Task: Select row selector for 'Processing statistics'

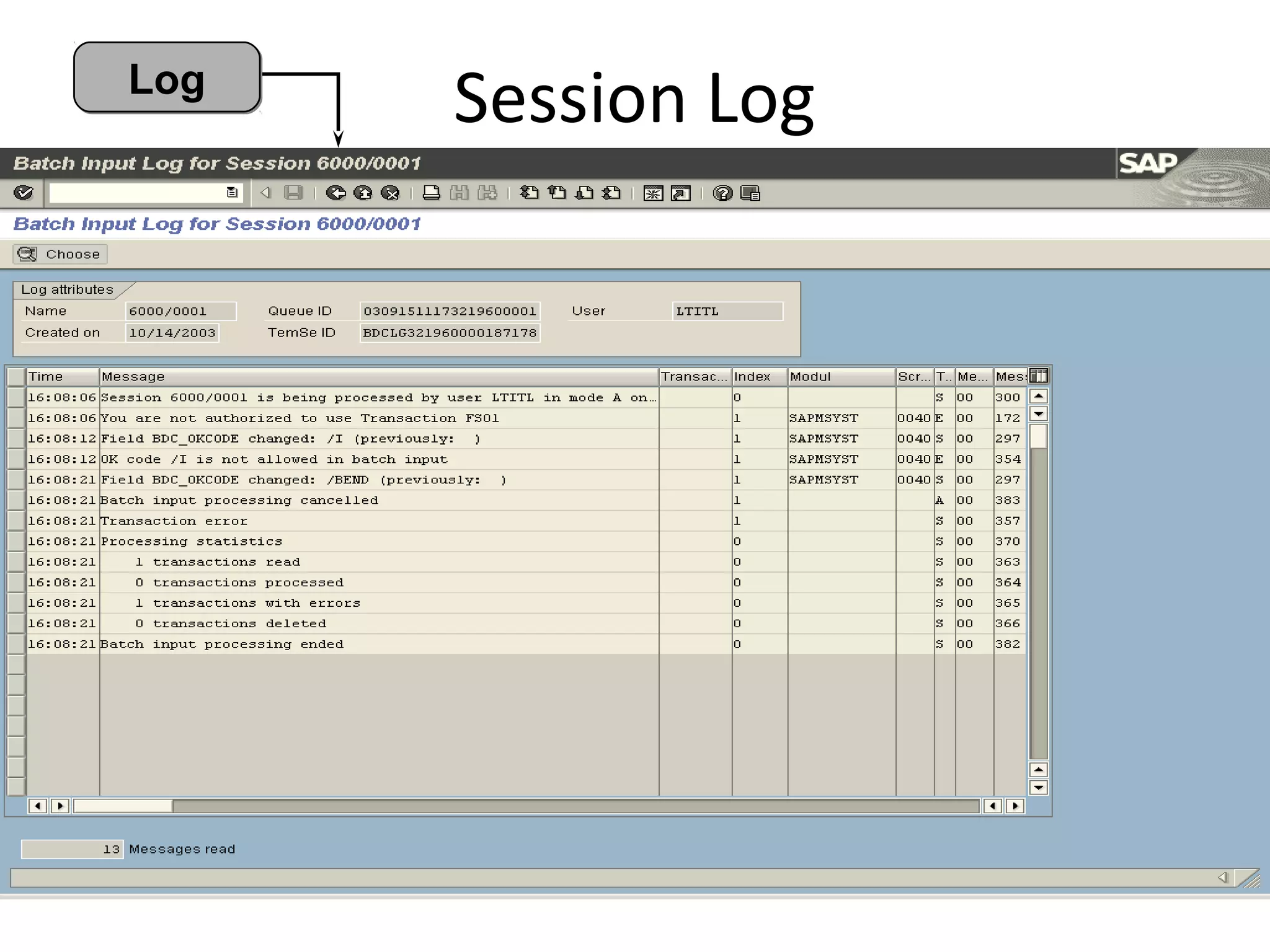Action: pyautogui.click(x=16, y=541)
